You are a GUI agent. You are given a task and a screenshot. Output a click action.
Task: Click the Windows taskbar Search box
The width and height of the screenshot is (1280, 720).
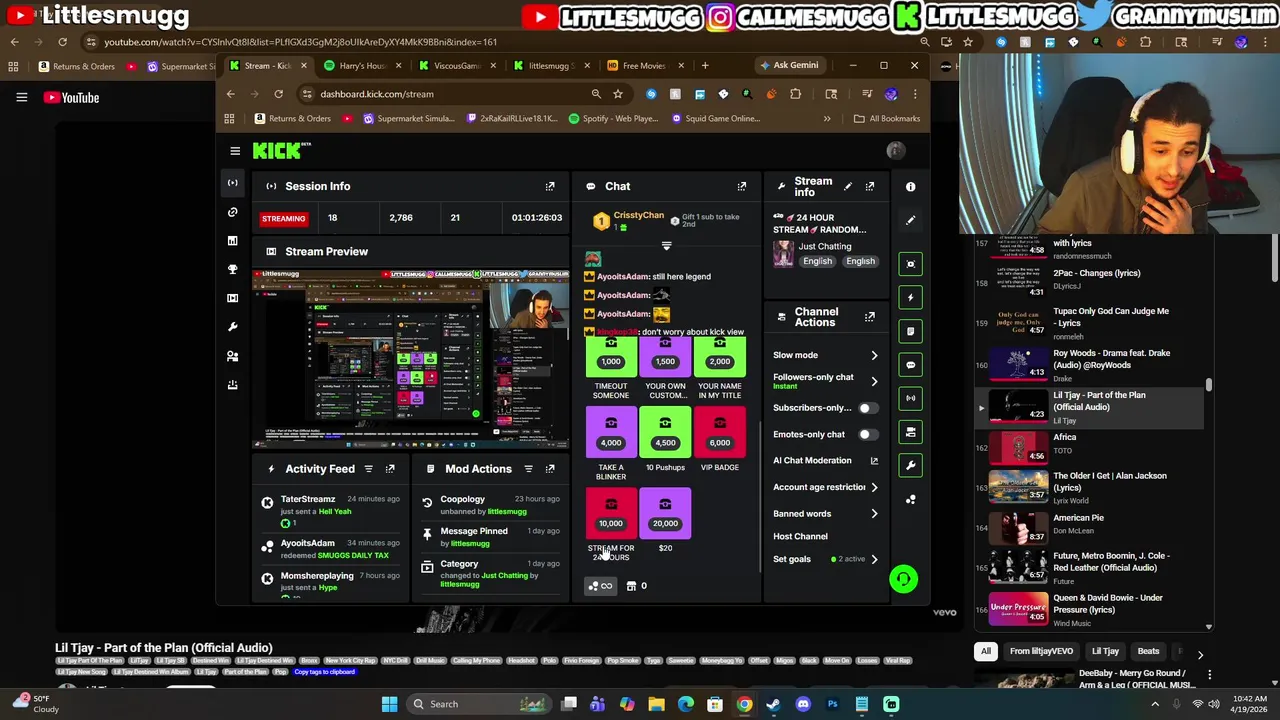coord(480,704)
